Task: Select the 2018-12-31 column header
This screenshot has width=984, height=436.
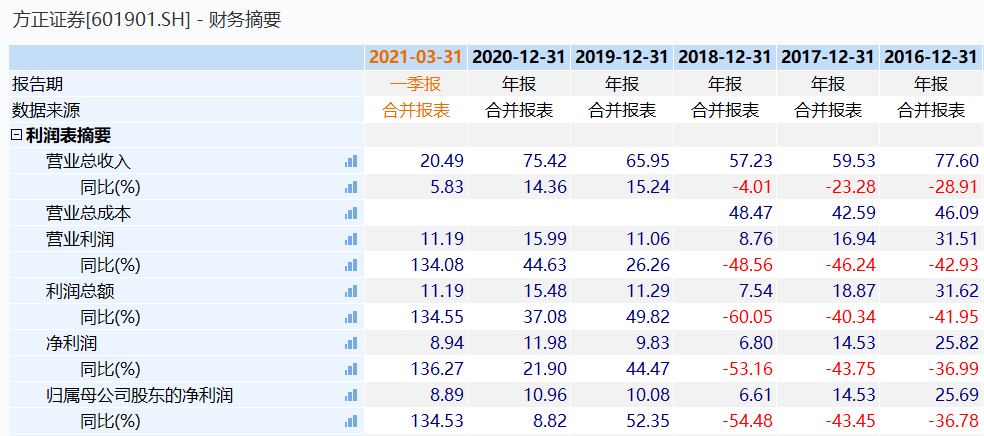Action: (725, 57)
